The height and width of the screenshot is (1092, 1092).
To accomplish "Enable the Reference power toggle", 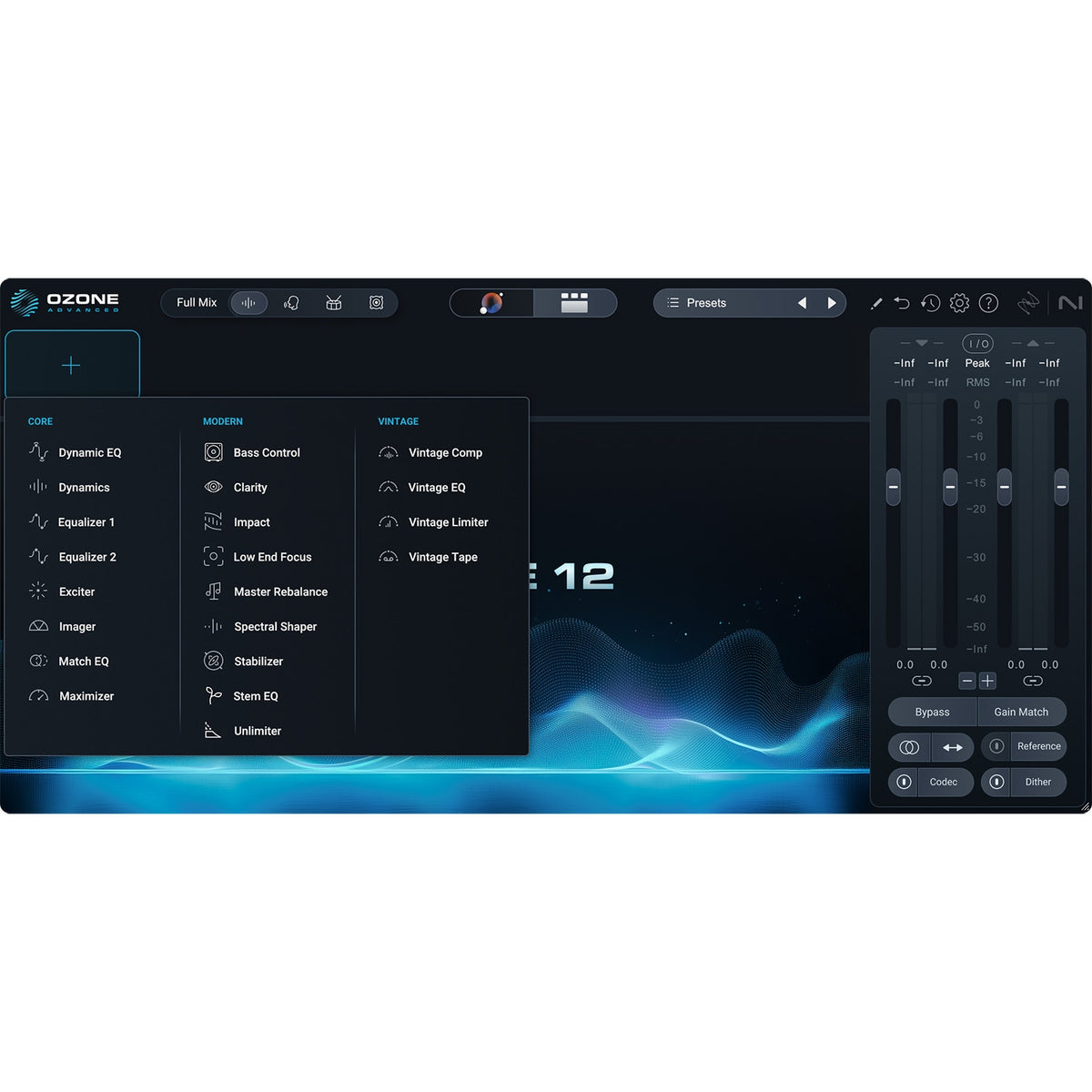I will click(996, 746).
